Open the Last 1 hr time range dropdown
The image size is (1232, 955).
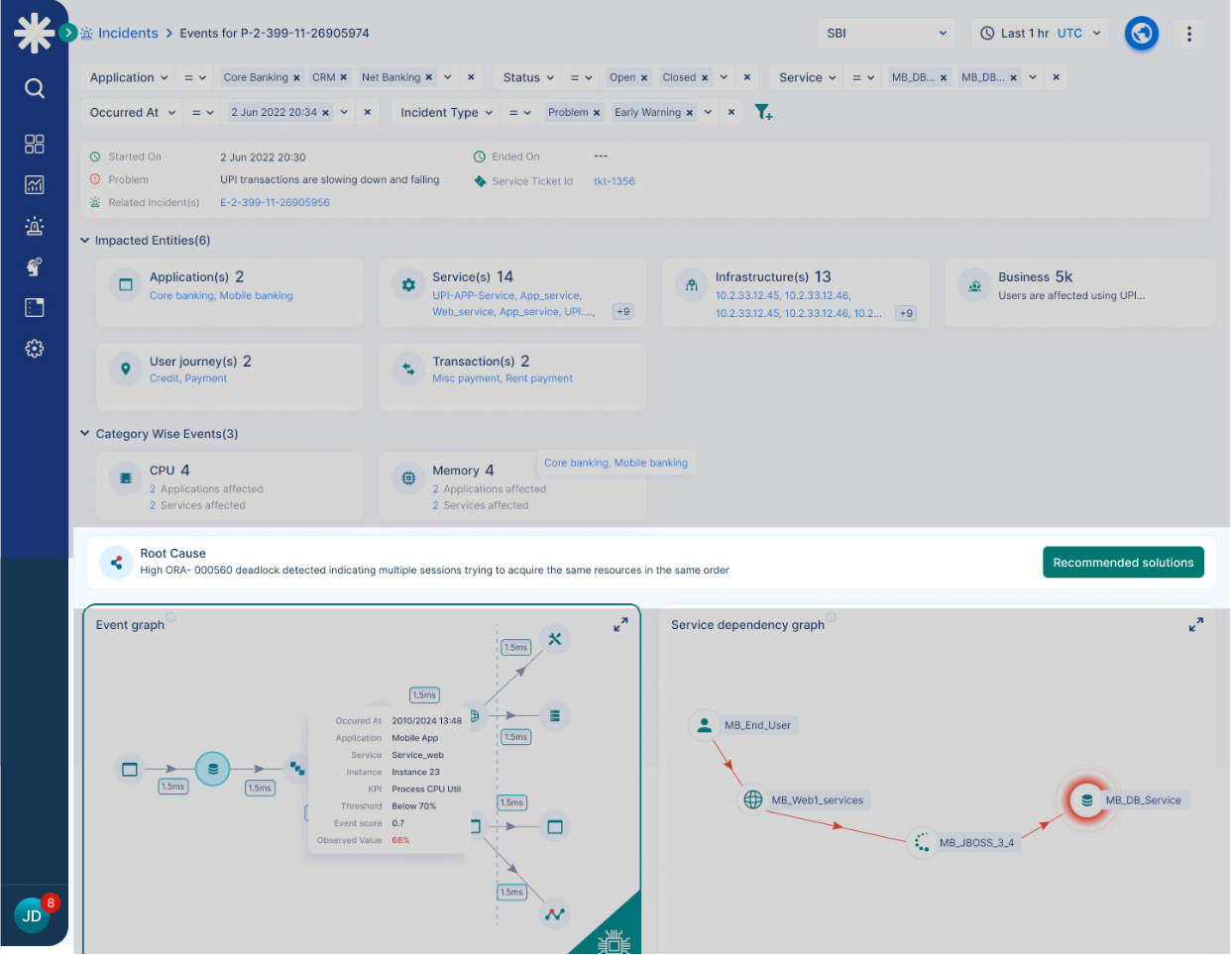tap(1041, 34)
